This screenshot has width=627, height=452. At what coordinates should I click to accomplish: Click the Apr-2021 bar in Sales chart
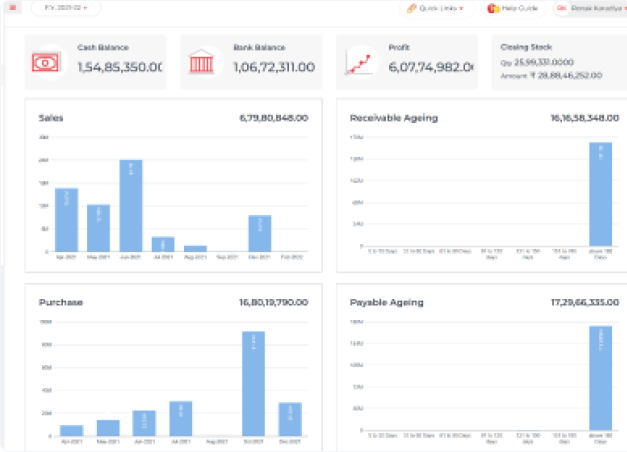tap(66, 219)
